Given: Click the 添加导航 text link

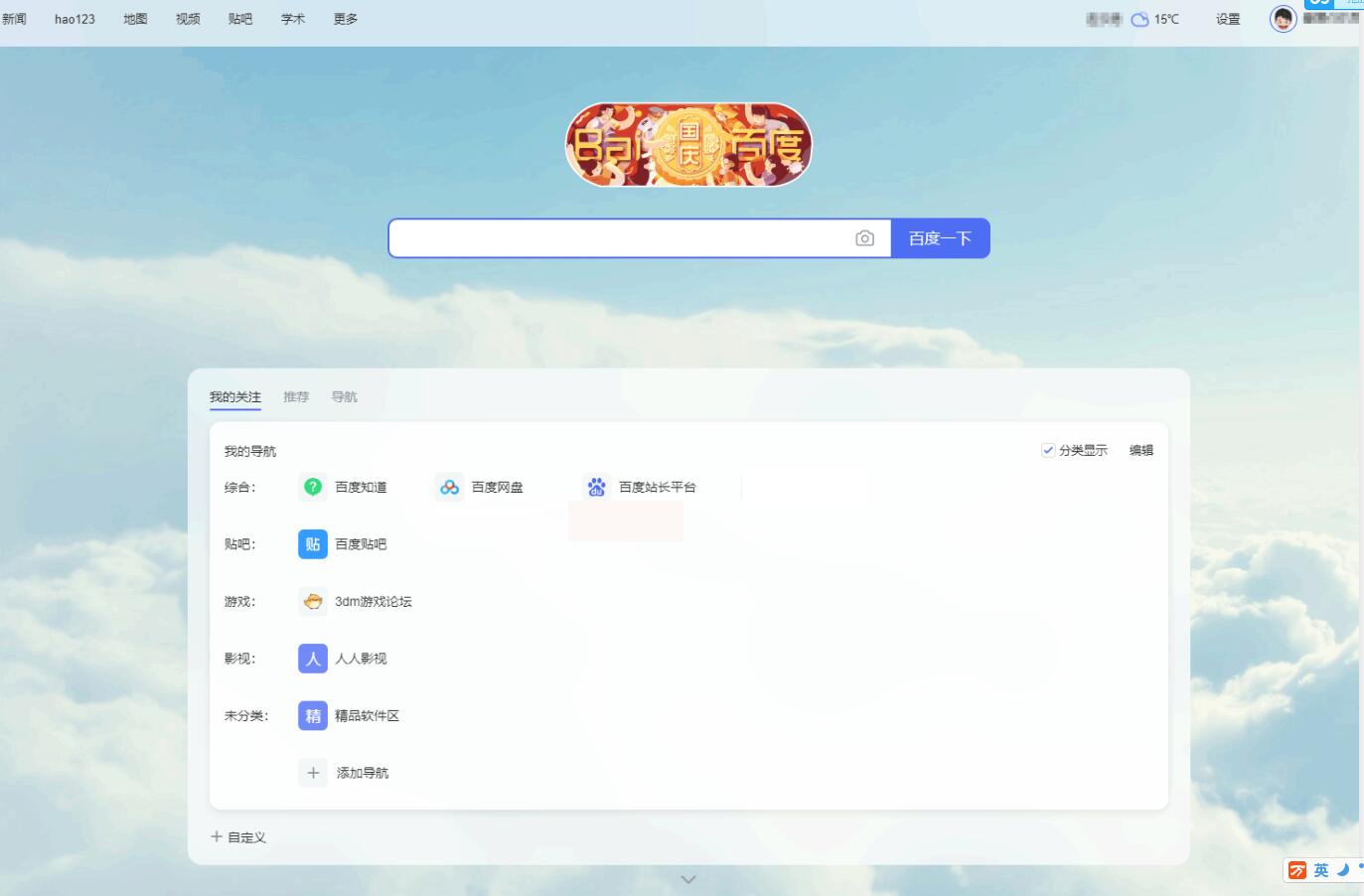Looking at the screenshot, I should coord(363,773).
